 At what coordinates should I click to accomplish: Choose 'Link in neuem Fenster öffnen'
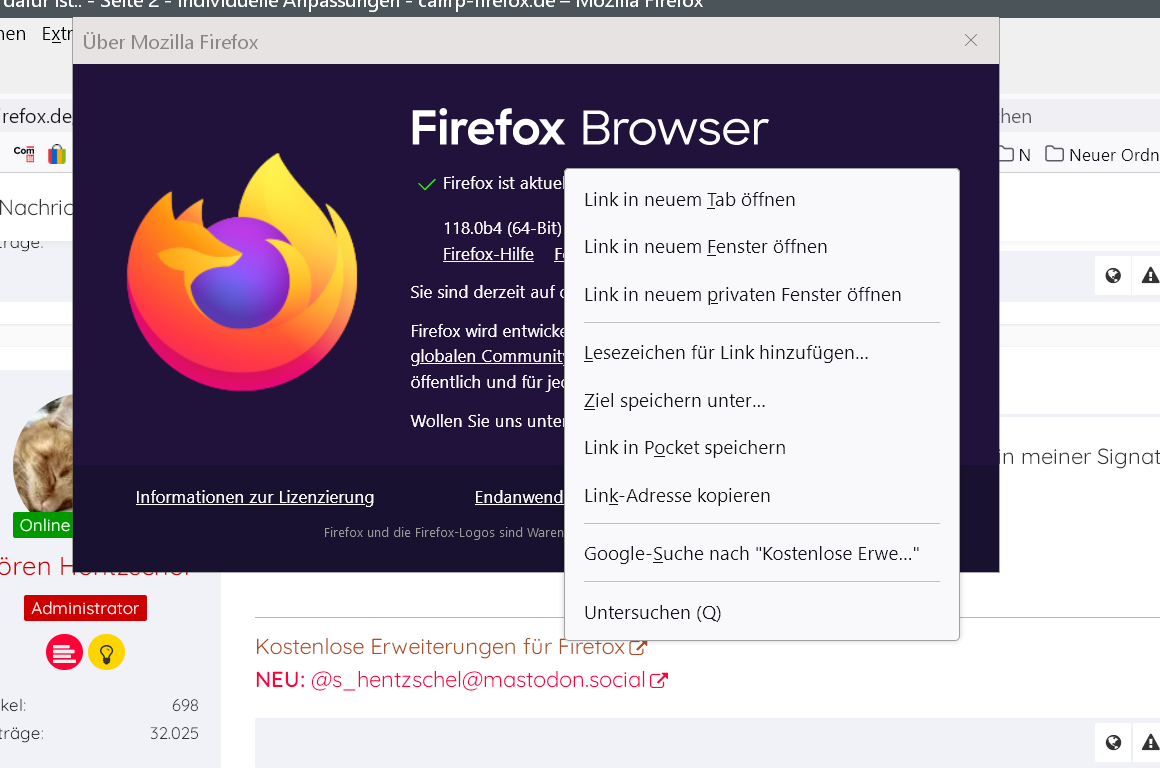click(x=761, y=247)
